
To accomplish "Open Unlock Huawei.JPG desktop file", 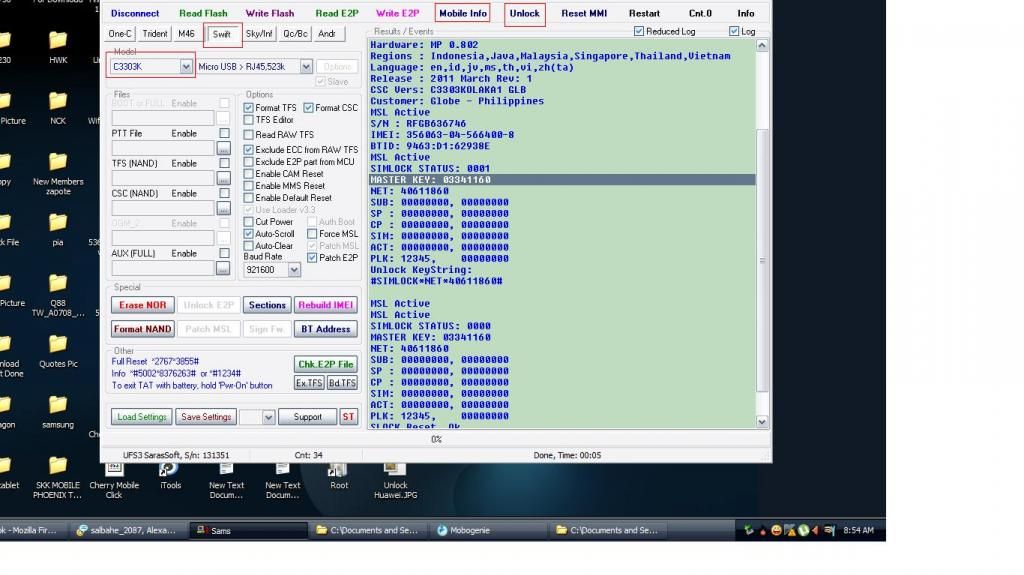I will pyautogui.click(x=395, y=469).
